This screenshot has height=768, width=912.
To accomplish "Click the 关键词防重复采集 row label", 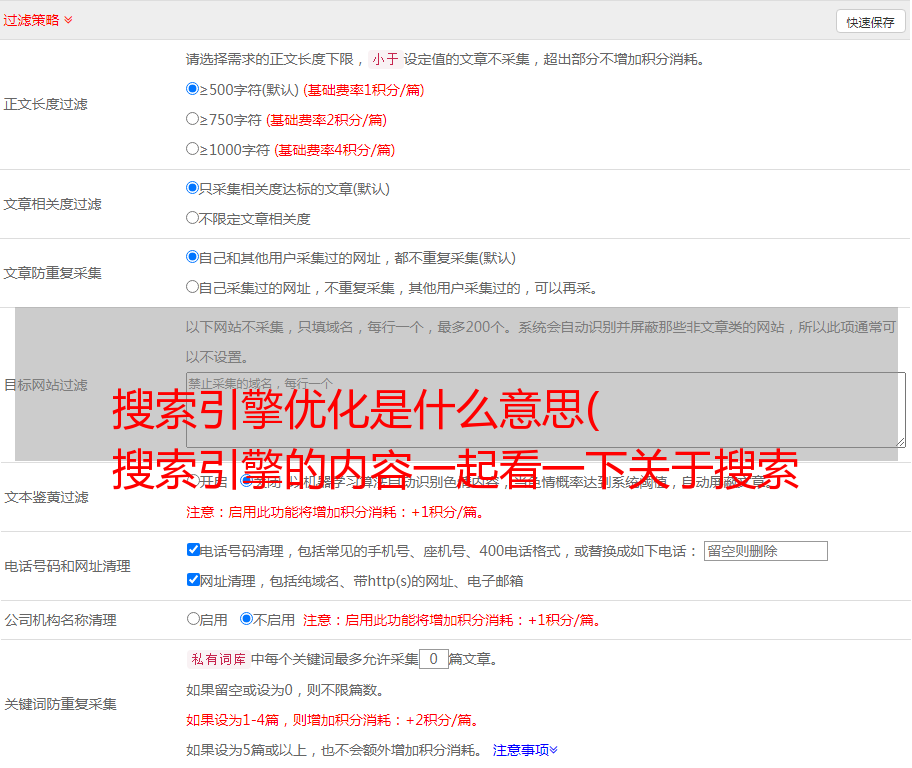I will point(60,704).
